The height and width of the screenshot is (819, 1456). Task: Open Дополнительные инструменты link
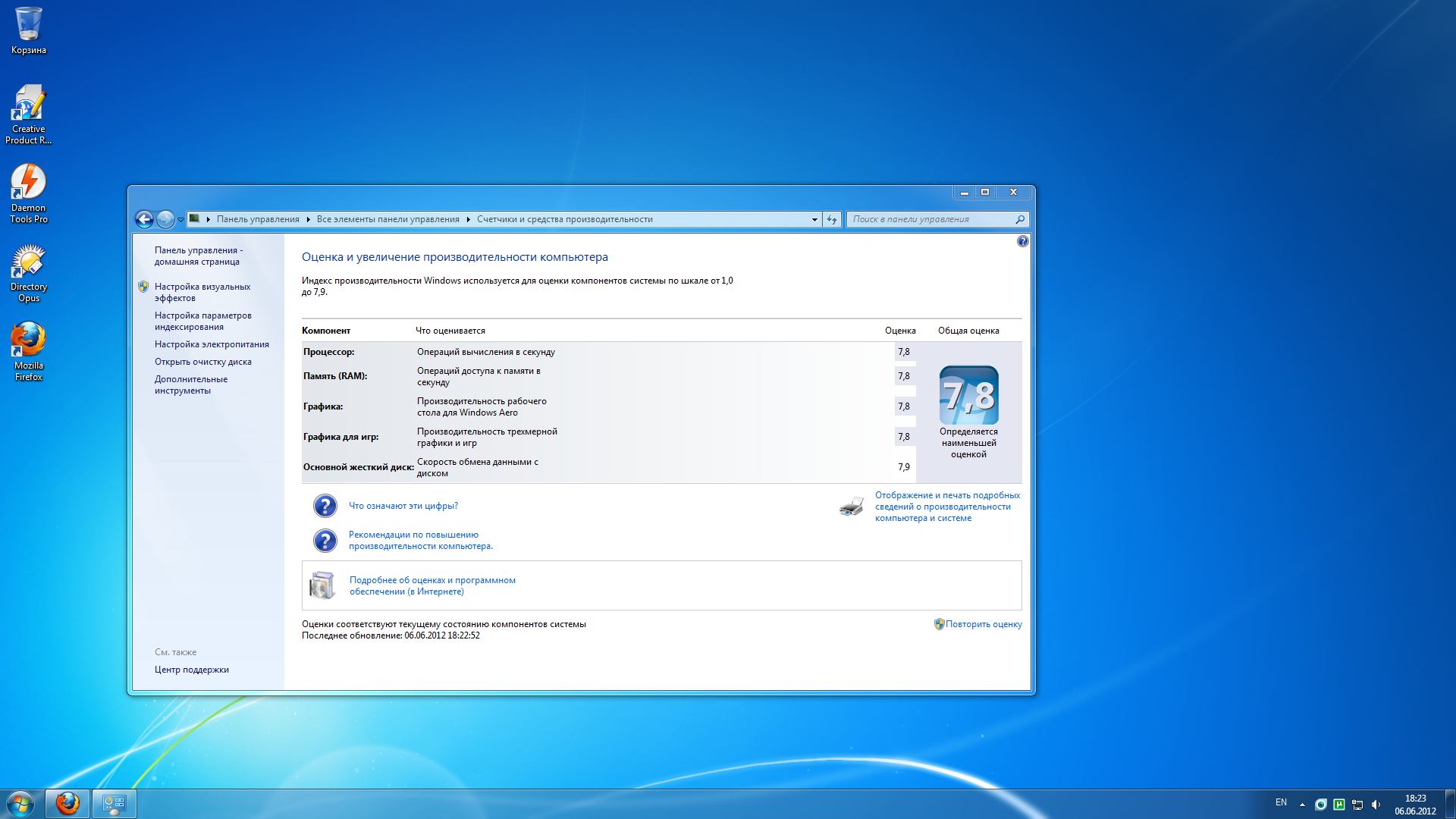[191, 384]
